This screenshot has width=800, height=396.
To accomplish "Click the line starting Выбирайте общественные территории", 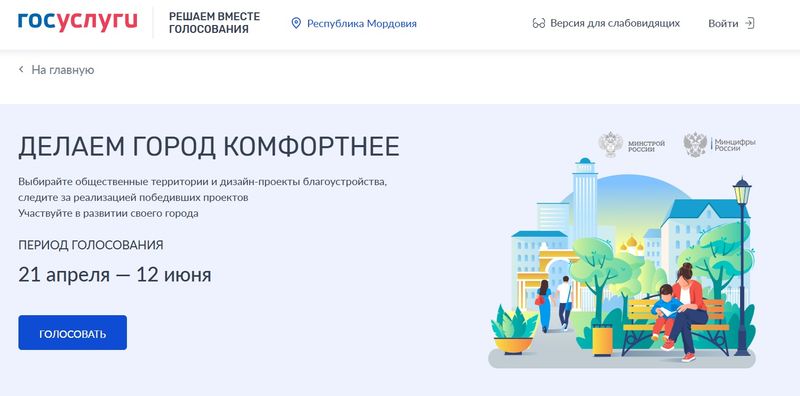I will (x=203, y=182).
